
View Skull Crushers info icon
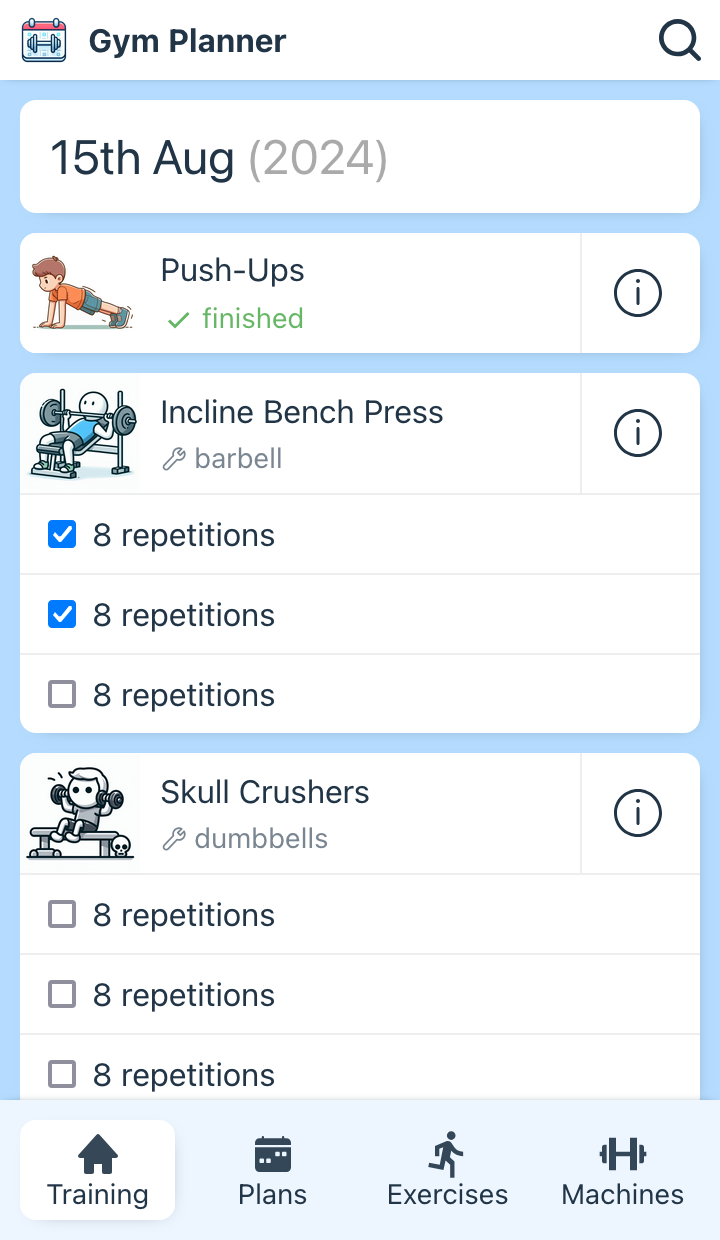[638, 814]
